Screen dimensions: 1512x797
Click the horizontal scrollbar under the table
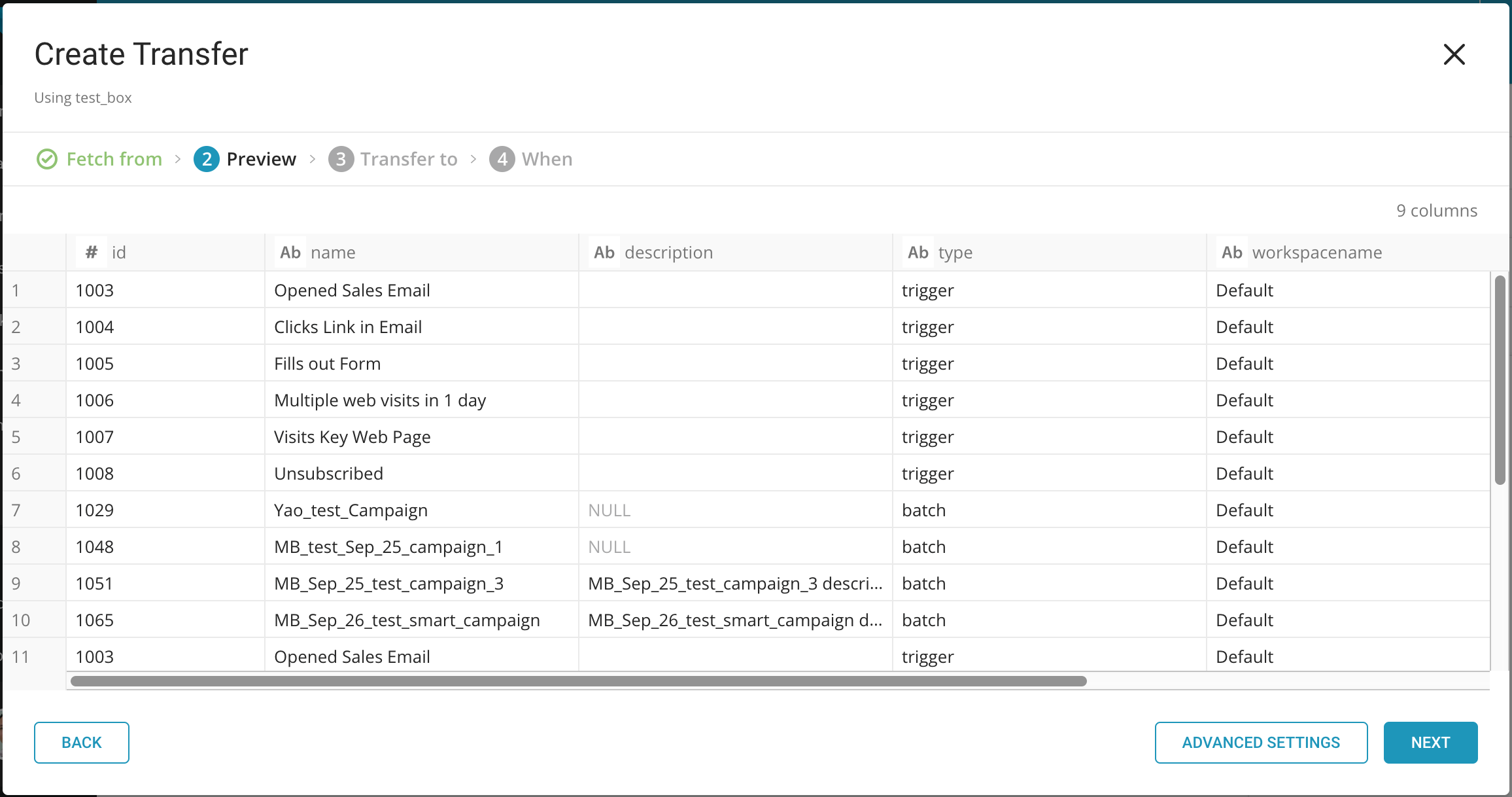point(578,681)
